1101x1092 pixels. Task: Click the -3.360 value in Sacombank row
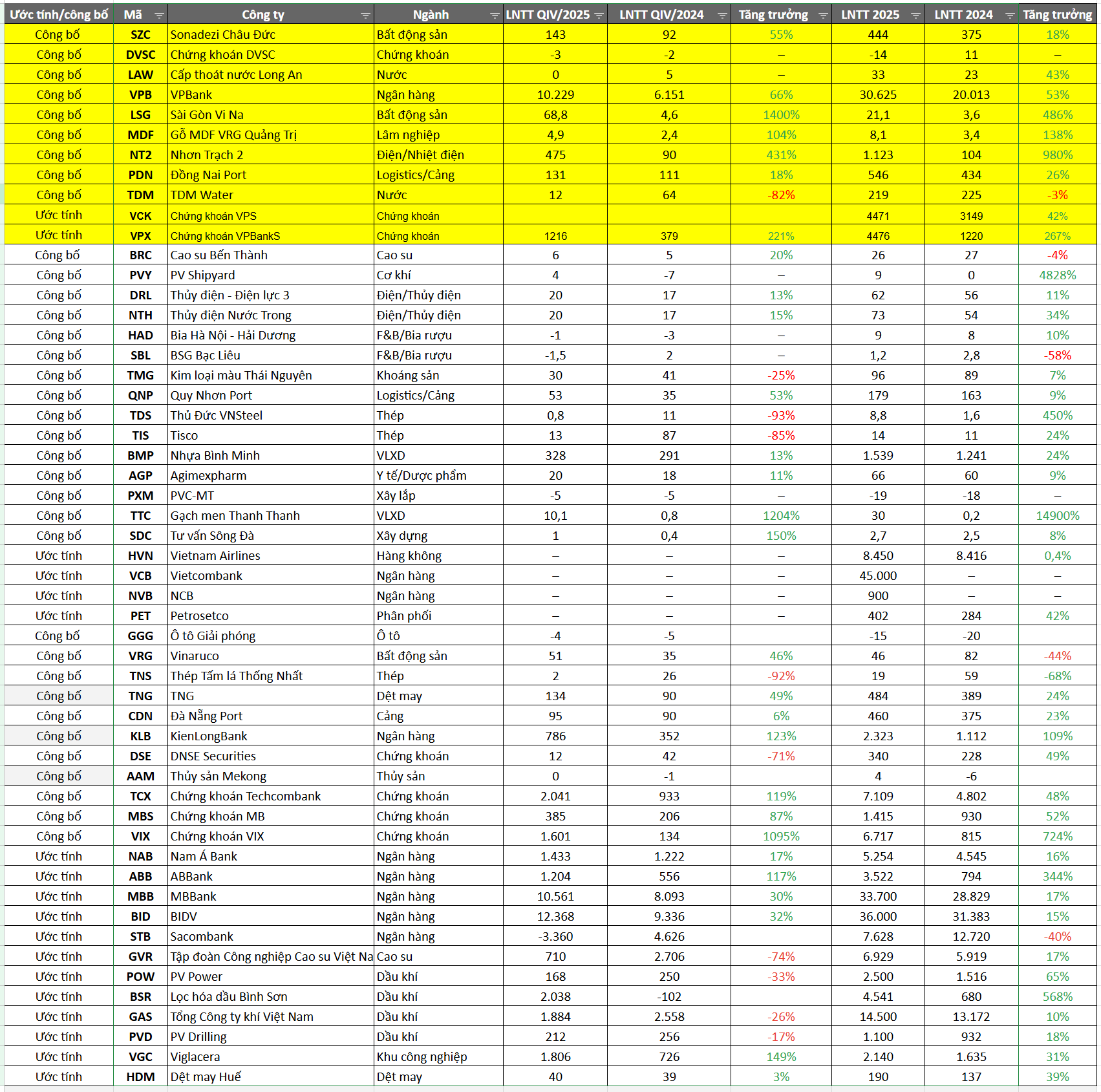pyautogui.click(x=555, y=937)
